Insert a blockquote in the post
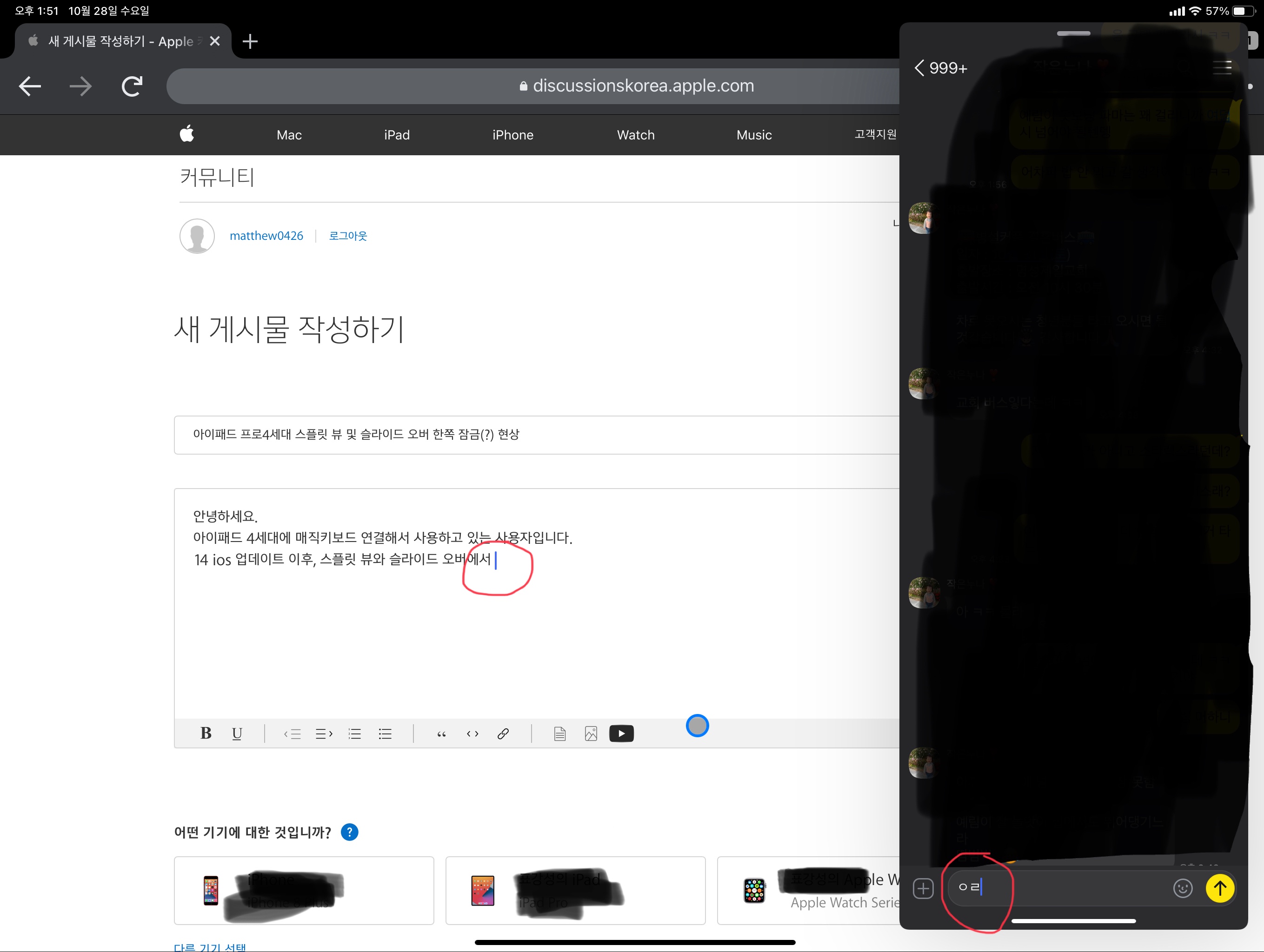 click(x=441, y=733)
